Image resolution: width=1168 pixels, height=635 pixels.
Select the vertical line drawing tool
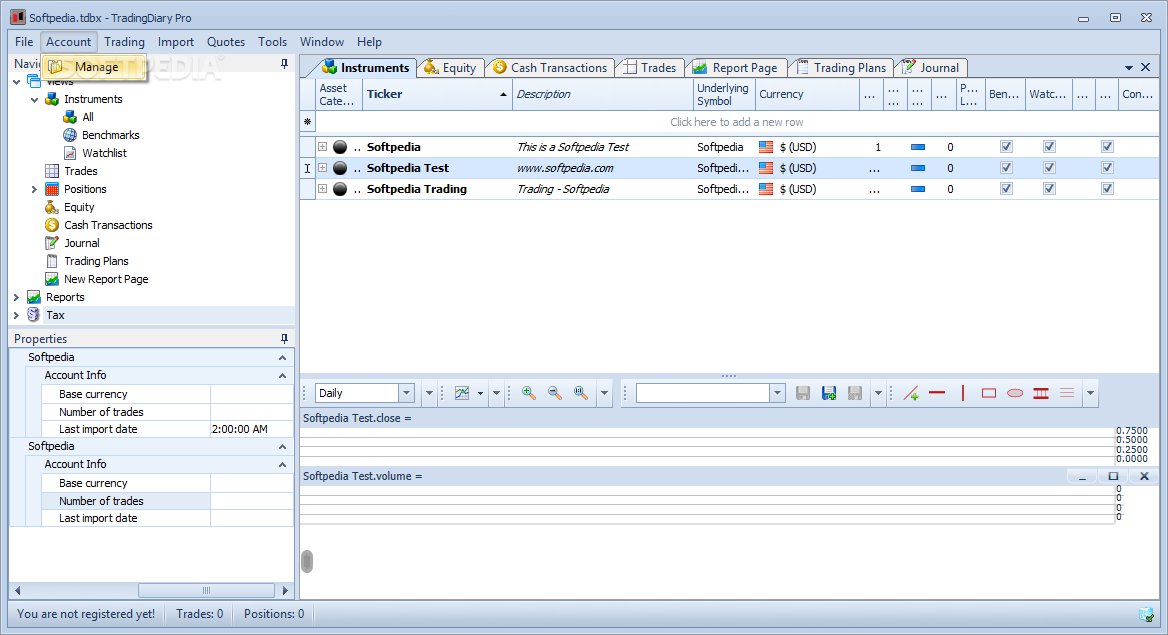(x=963, y=393)
